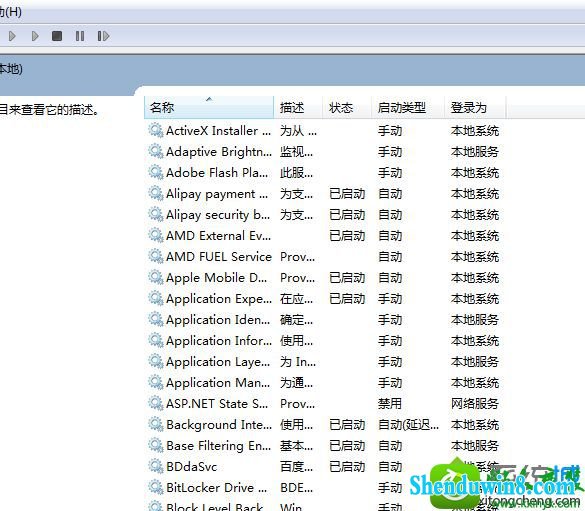Image resolution: width=585 pixels, height=511 pixels.
Task: Click gear icon beside BitLocker Drive
Action: point(156,487)
